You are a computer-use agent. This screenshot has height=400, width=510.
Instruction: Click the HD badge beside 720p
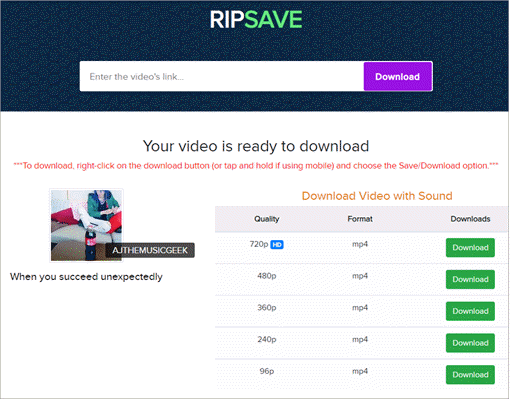click(277, 245)
